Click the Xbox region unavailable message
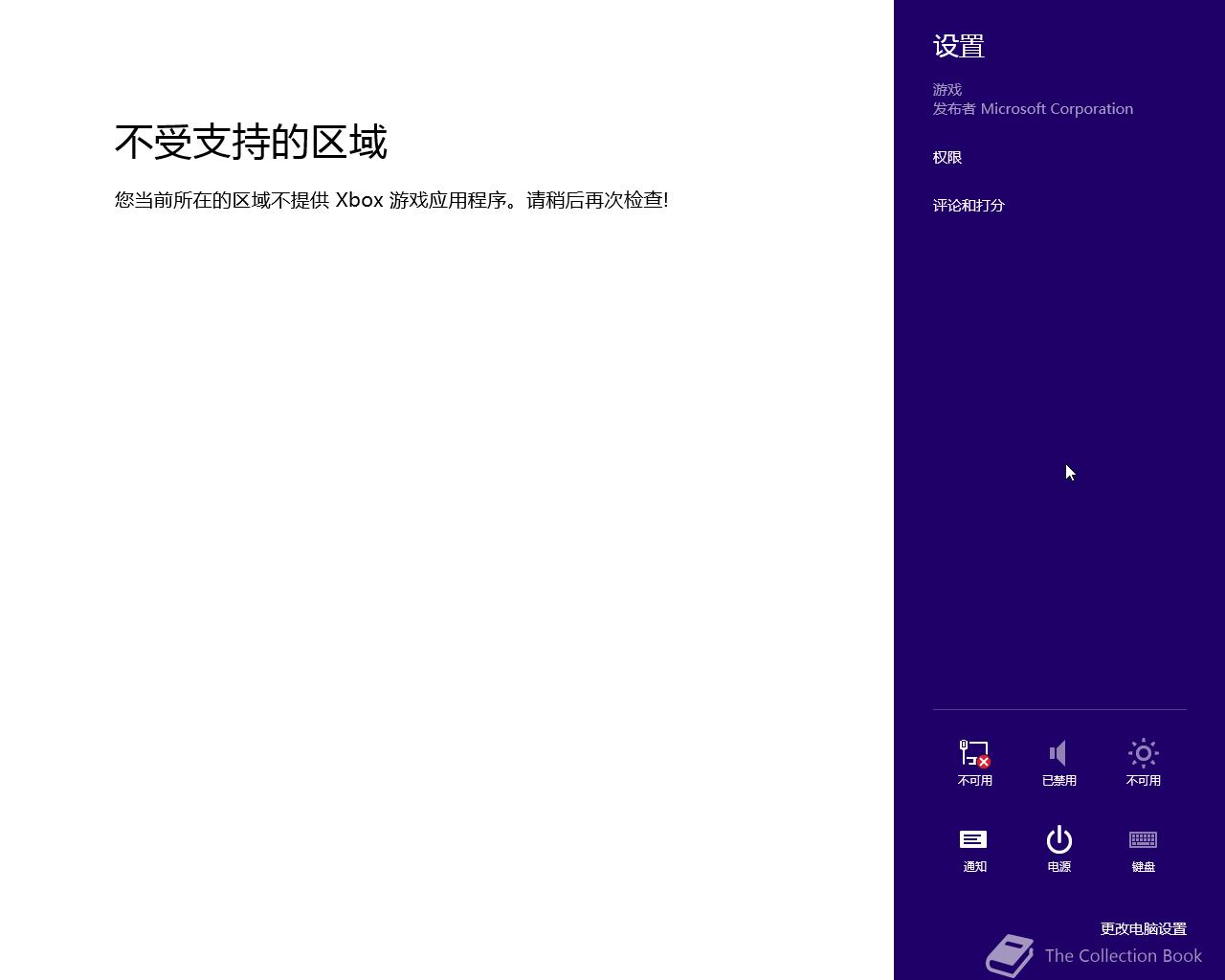1225x980 pixels. click(x=391, y=199)
